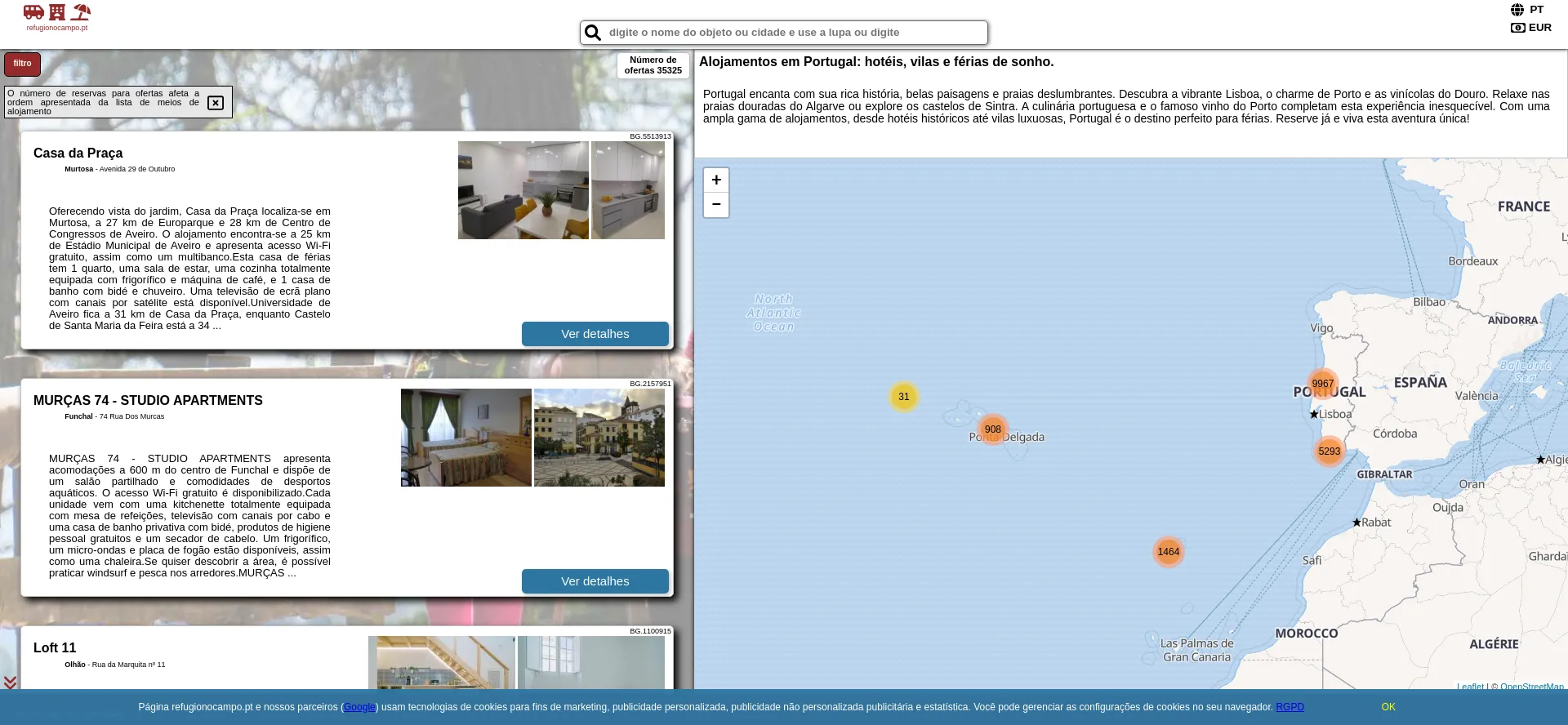
Task: Zoom in on the map
Action: pyautogui.click(x=716, y=180)
